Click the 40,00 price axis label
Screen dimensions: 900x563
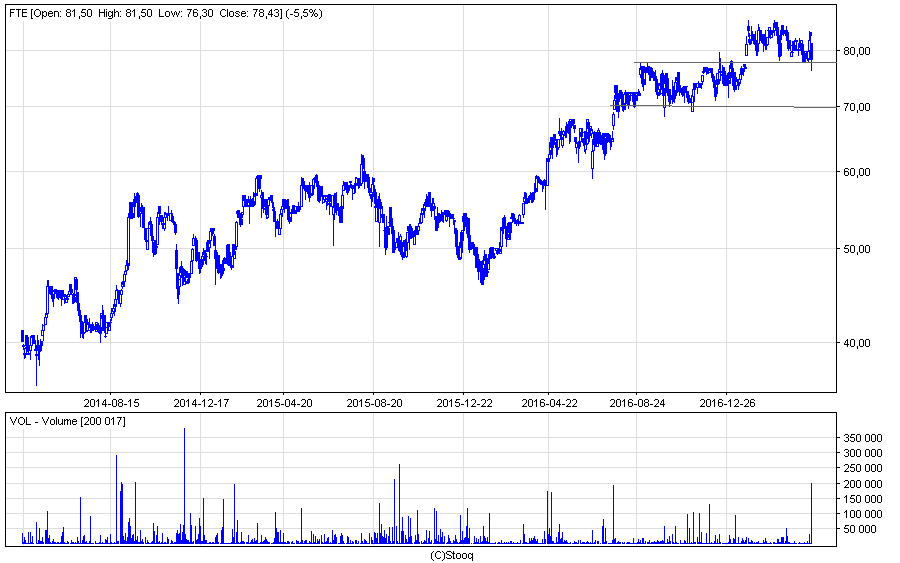tap(856, 343)
